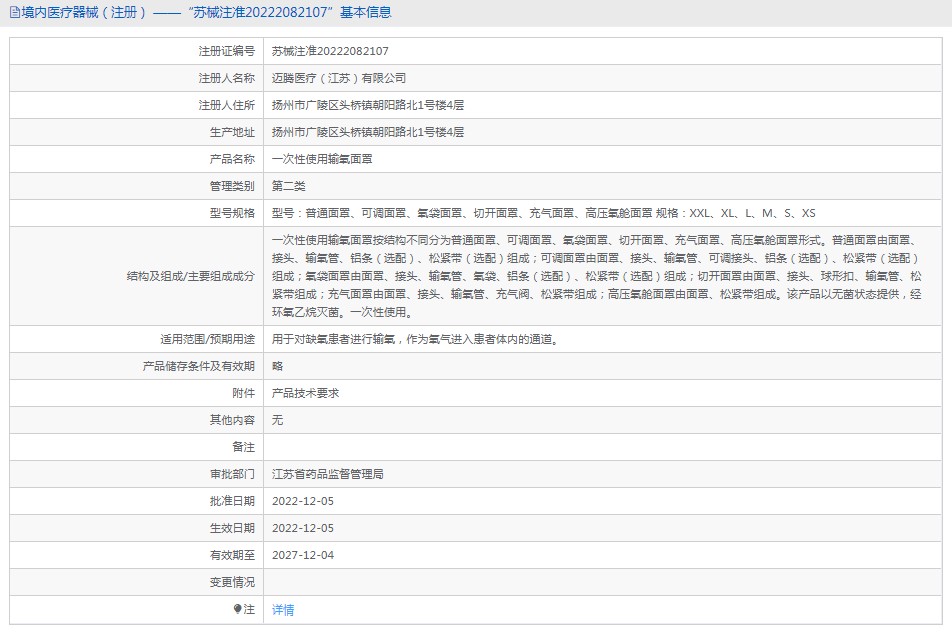Screen dimensions: 952x632
Task: Click the 审批部门 label cell
Action: tap(137, 474)
